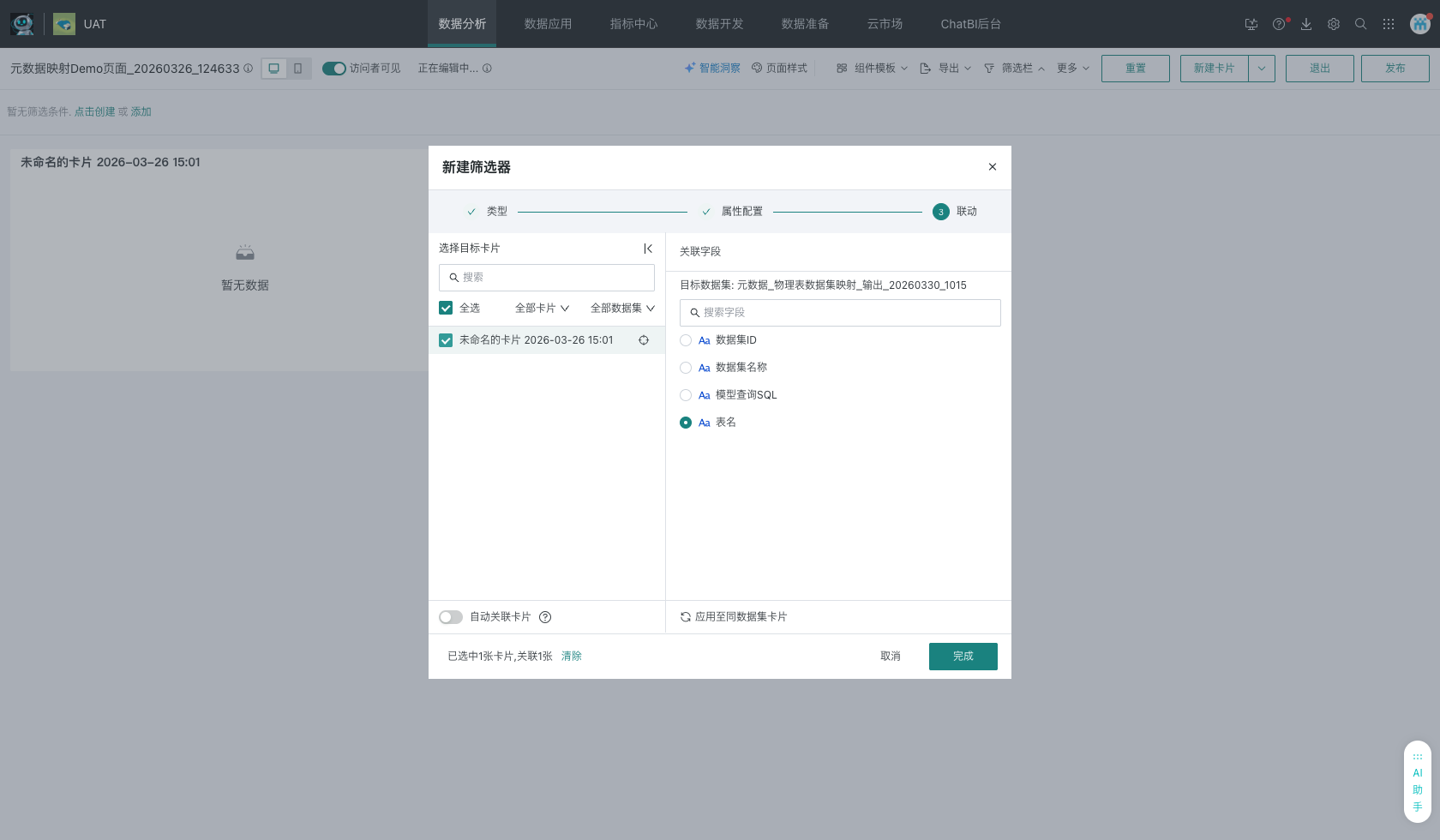The image size is (1440, 840).
Task: Disable the 访问者可见 visibility toggle
Action: pyautogui.click(x=334, y=68)
